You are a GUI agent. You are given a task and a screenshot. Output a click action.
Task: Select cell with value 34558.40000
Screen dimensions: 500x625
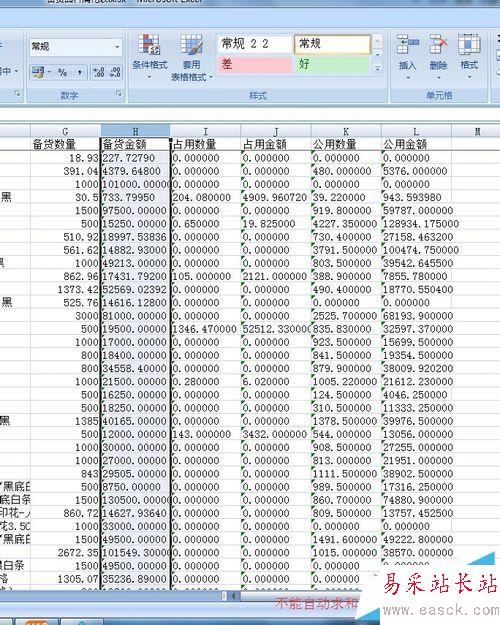coord(135,368)
